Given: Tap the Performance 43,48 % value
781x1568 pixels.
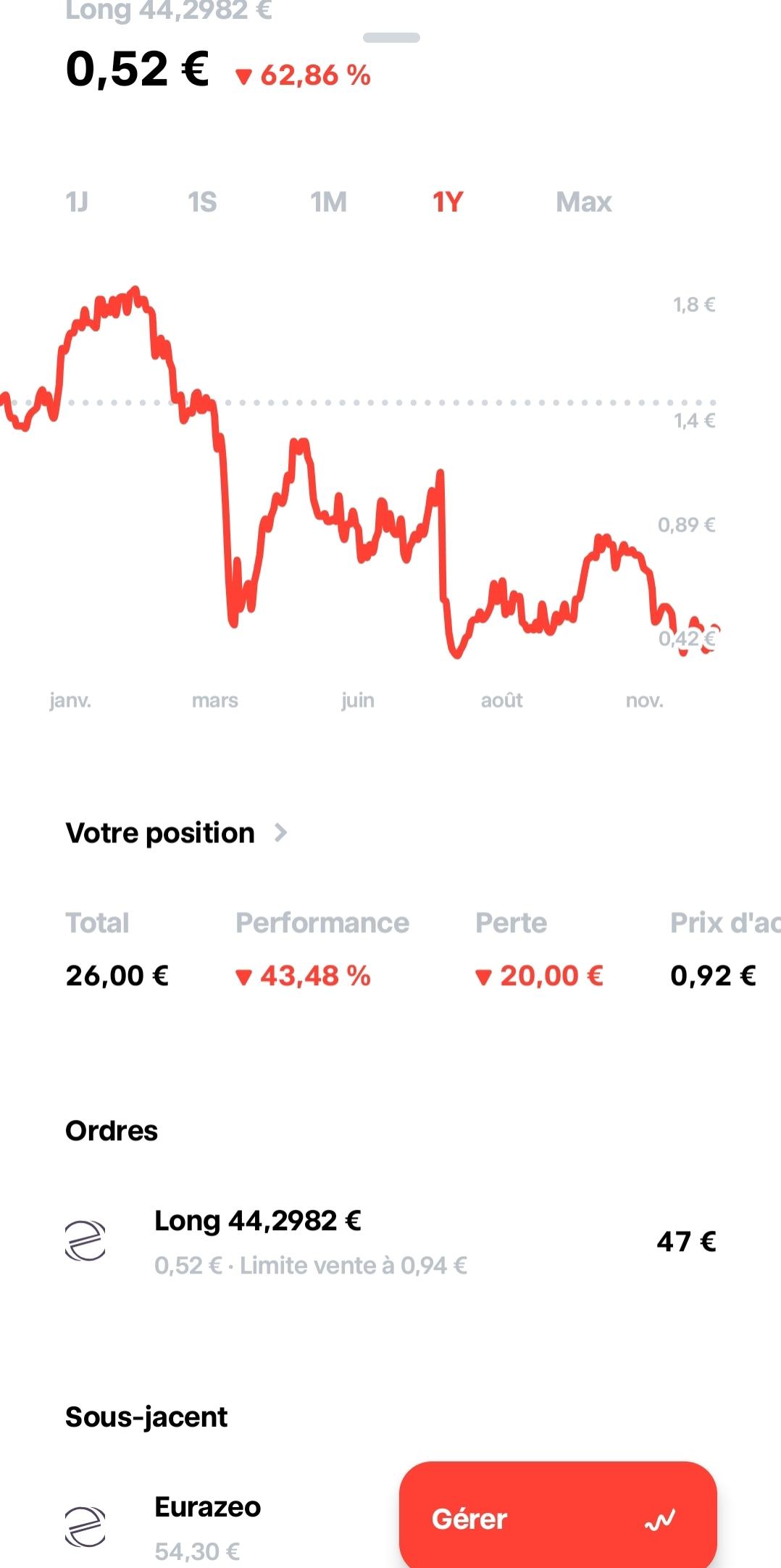Looking at the screenshot, I should coord(304,976).
